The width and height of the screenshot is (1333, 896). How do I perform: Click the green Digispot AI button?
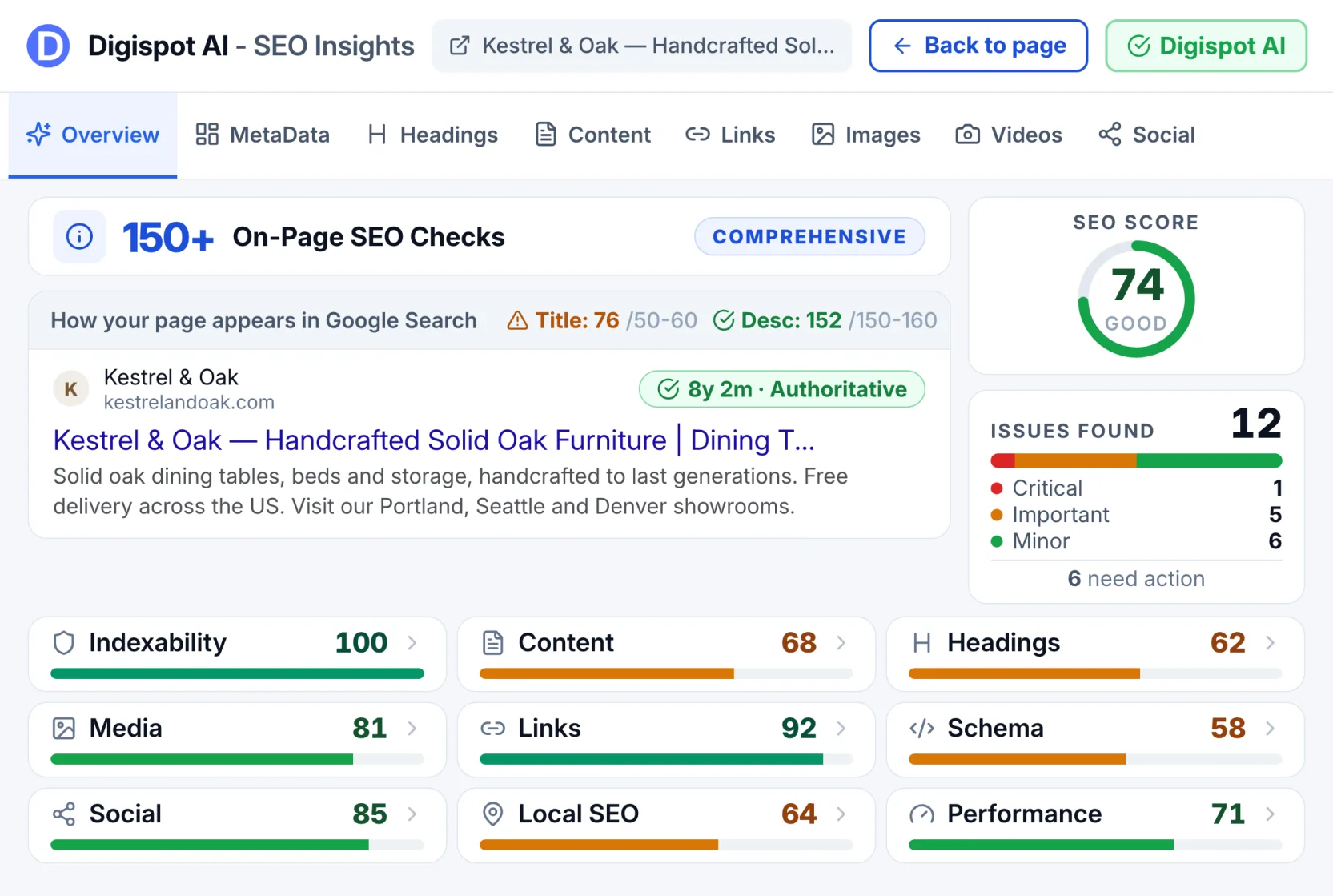click(x=1206, y=46)
